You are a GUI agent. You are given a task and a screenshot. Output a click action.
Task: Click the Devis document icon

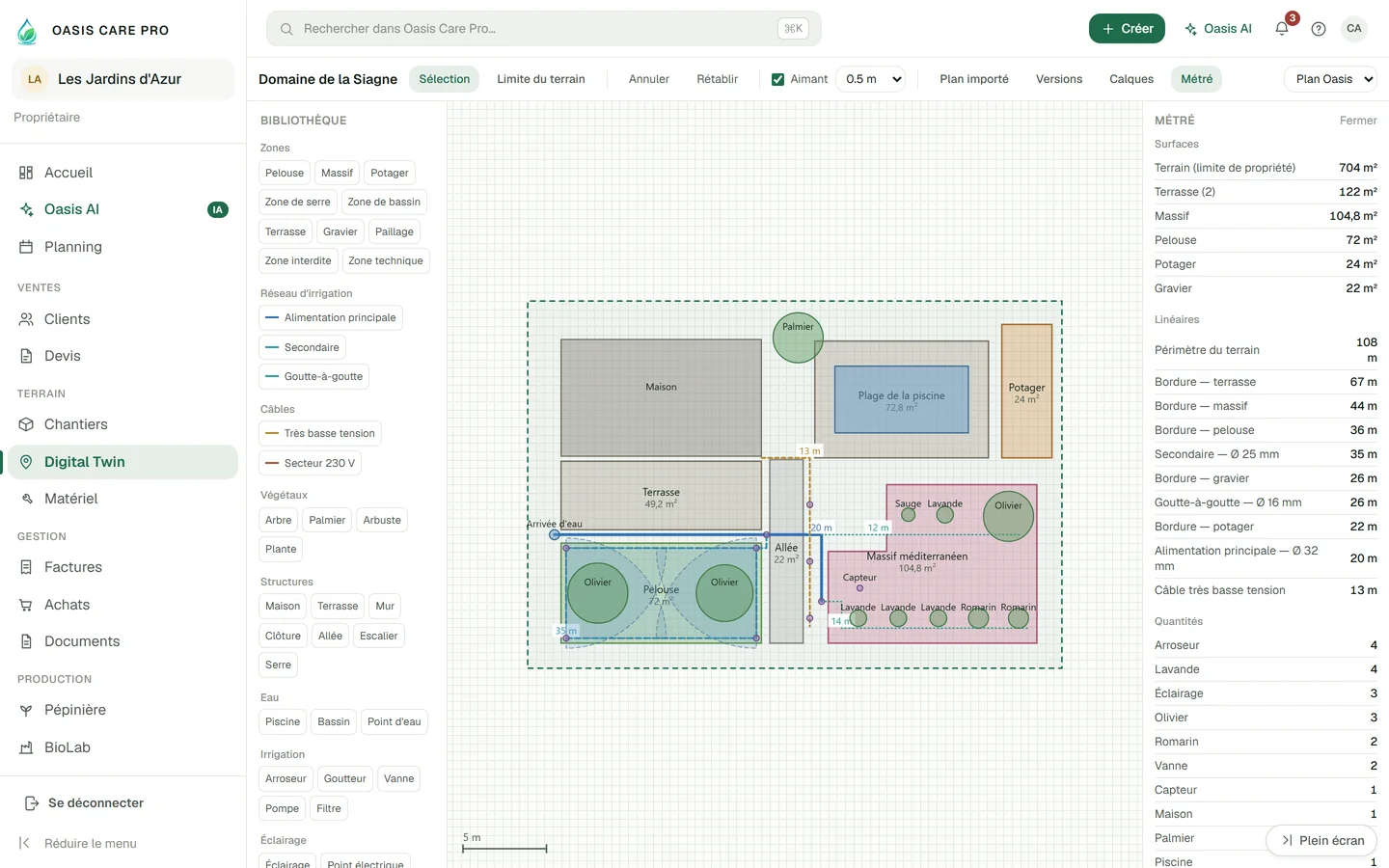26,356
